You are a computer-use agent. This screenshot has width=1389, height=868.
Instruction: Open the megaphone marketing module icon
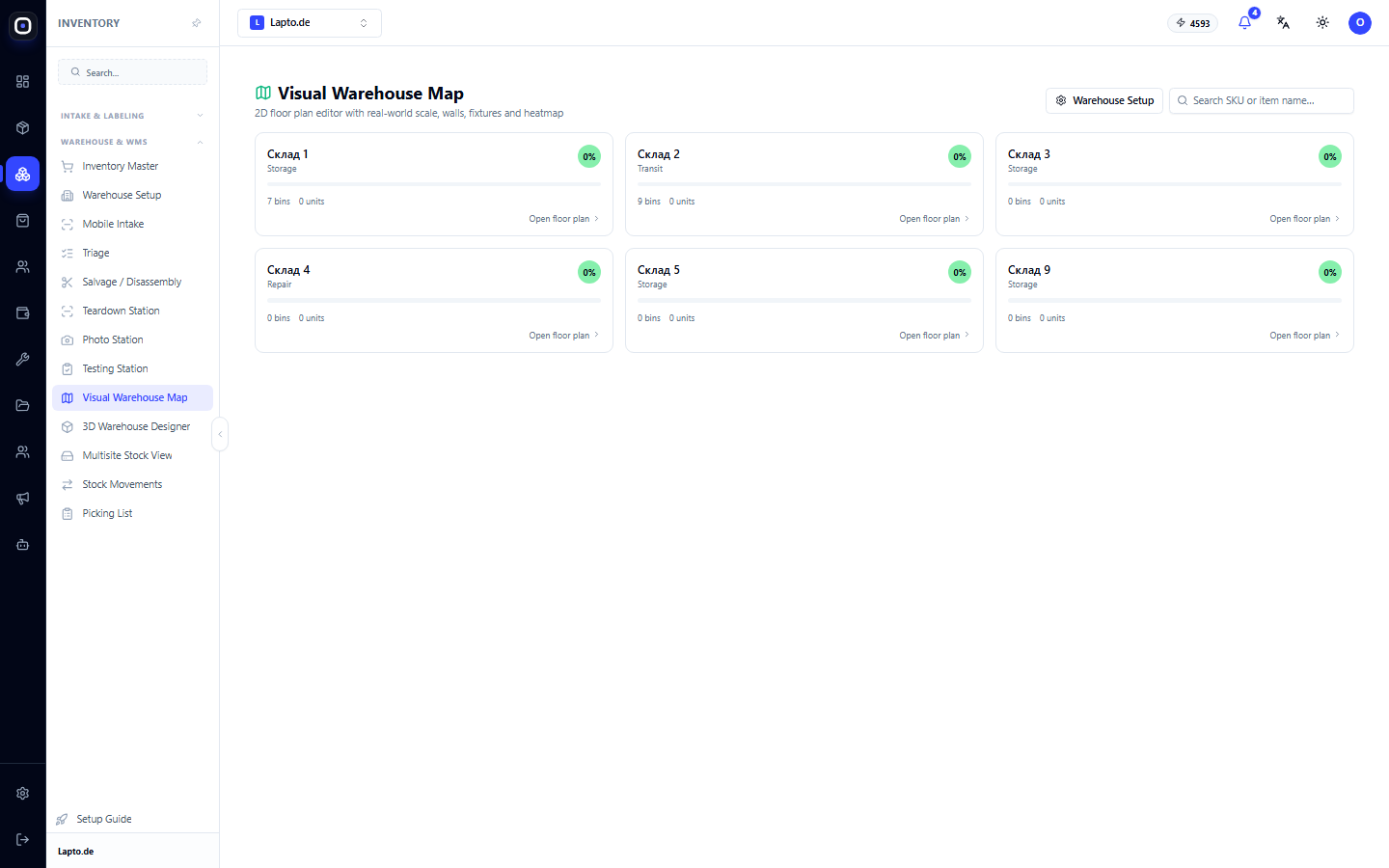pyautogui.click(x=22, y=499)
